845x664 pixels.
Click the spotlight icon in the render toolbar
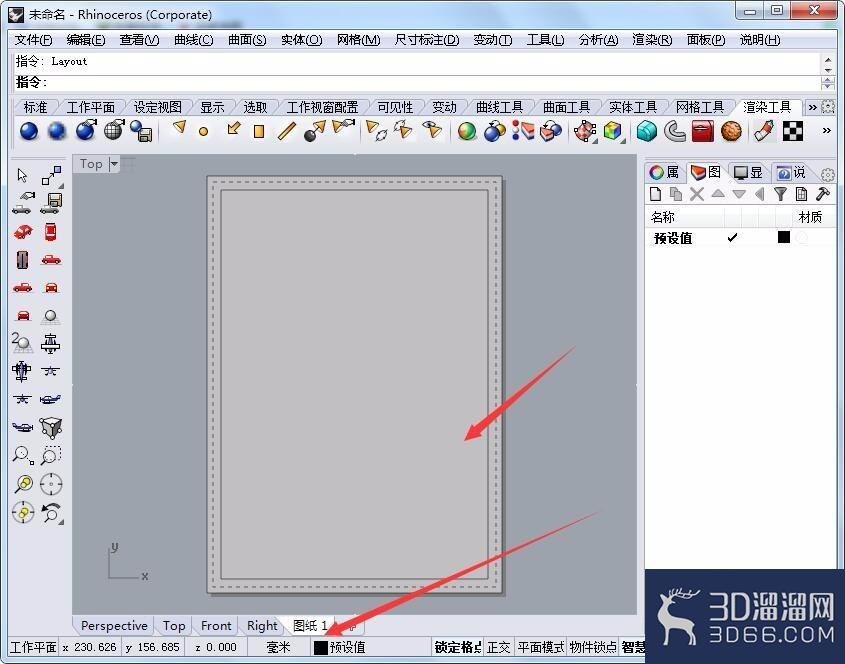click(x=179, y=128)
